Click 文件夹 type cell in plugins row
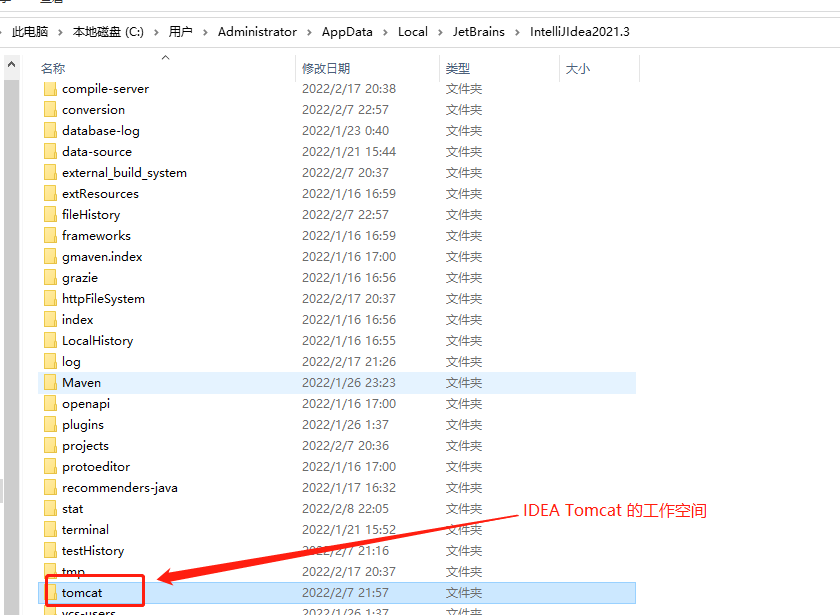840x615 pixels. [x=464, y=424]
